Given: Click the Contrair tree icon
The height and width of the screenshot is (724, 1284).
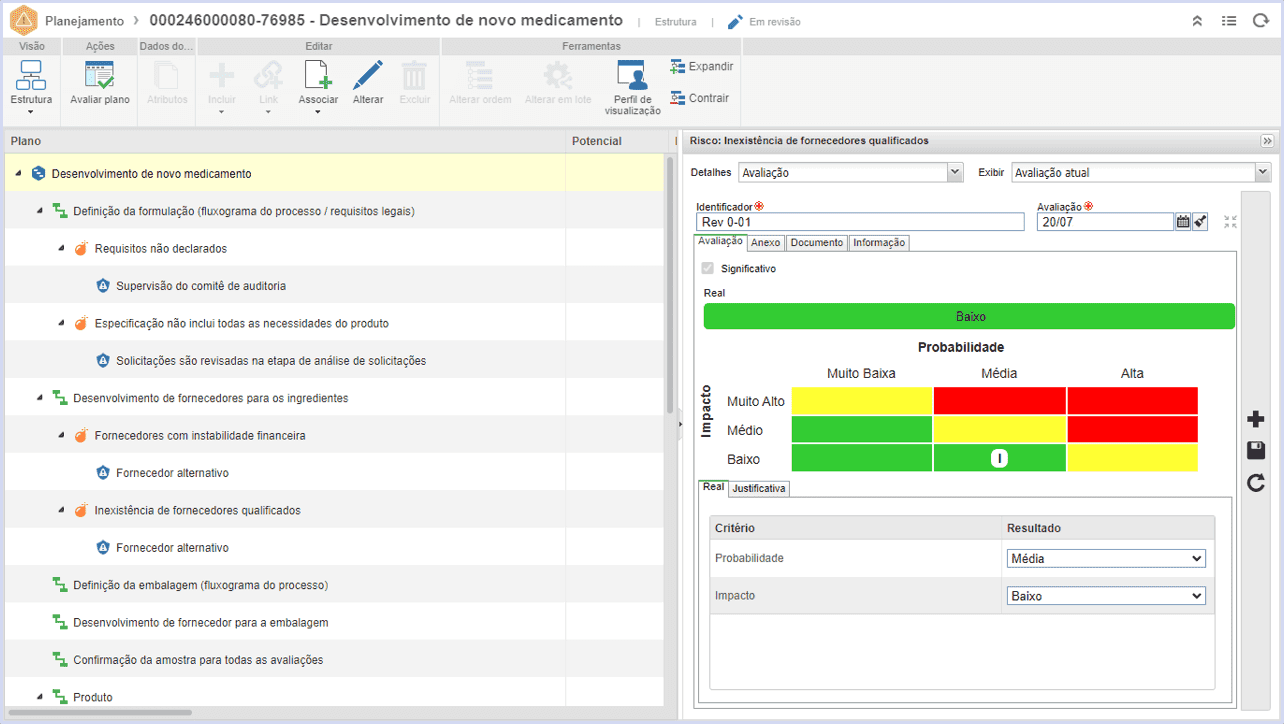Looking at the screenshot, I should coord(677,98).
